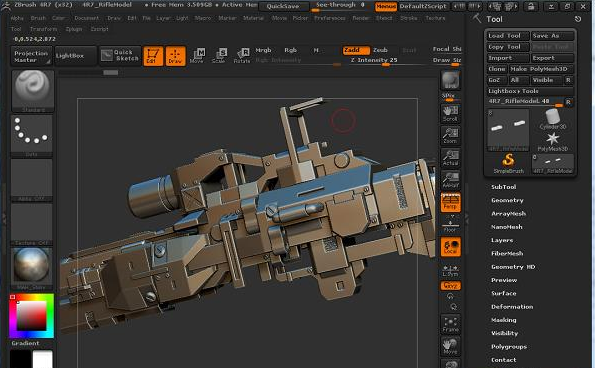Click the Zoom canvas icon
The width and height of the screenshot is (595, 368).
[450, 135]
